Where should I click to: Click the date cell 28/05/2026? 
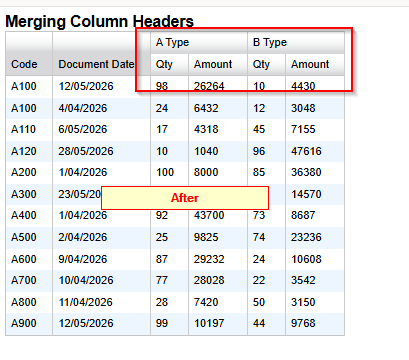(x=101, y=151)
